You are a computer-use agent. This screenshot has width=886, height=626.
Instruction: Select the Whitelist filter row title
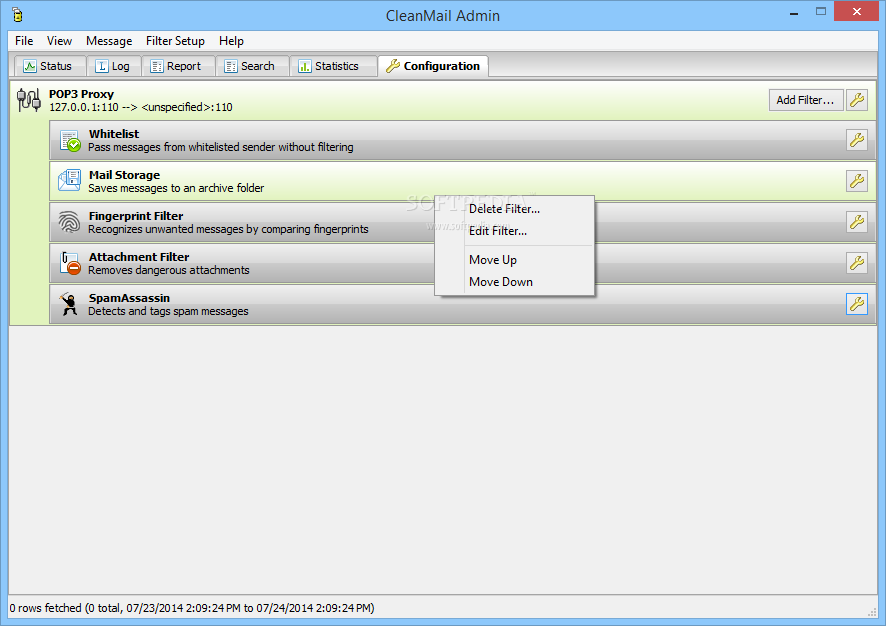pyautogui.click(x=114, y=134)
